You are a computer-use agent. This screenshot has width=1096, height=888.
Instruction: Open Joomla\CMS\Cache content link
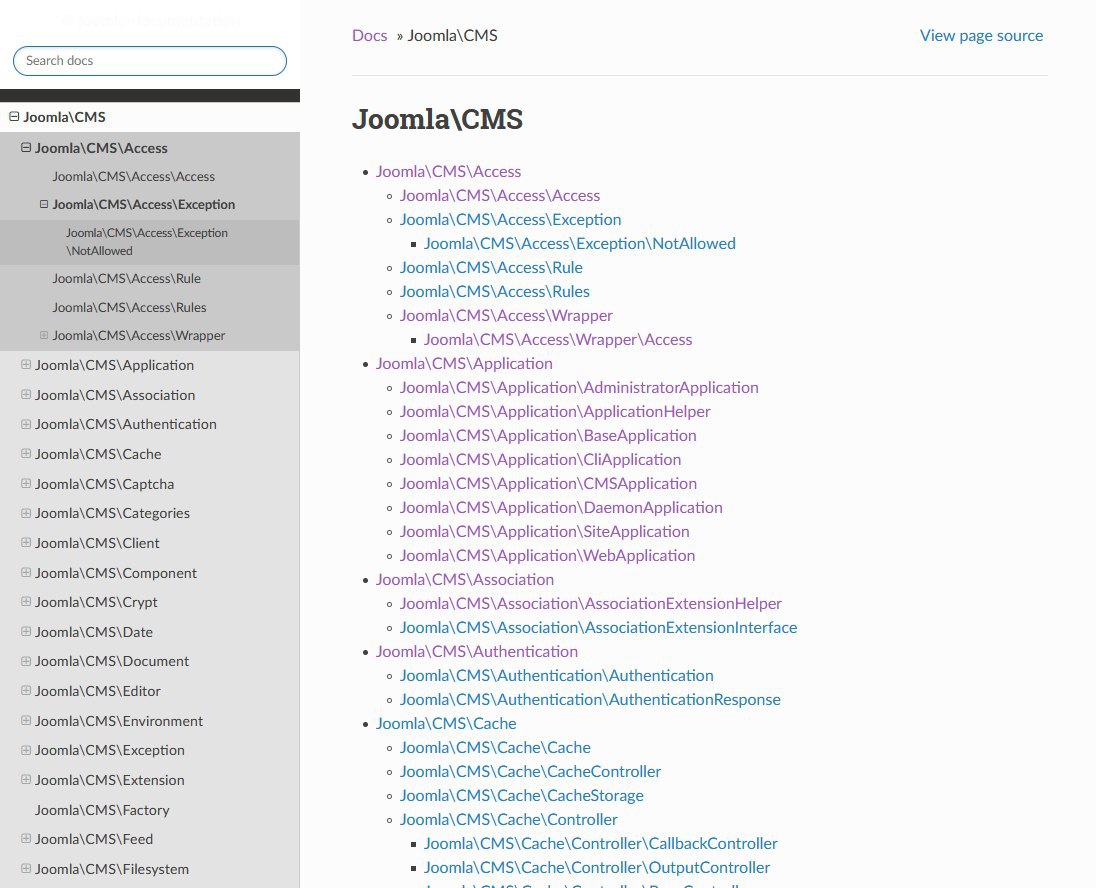click(446, 724)
